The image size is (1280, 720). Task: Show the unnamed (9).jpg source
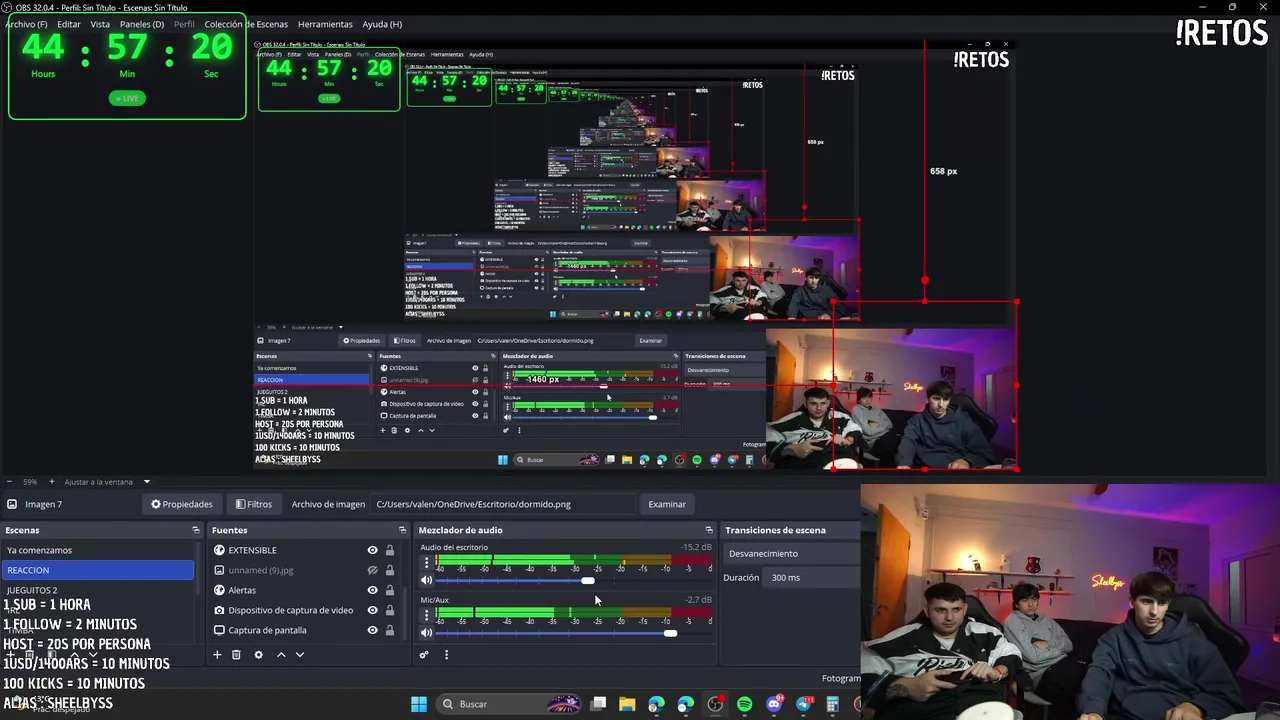(373, 570)
